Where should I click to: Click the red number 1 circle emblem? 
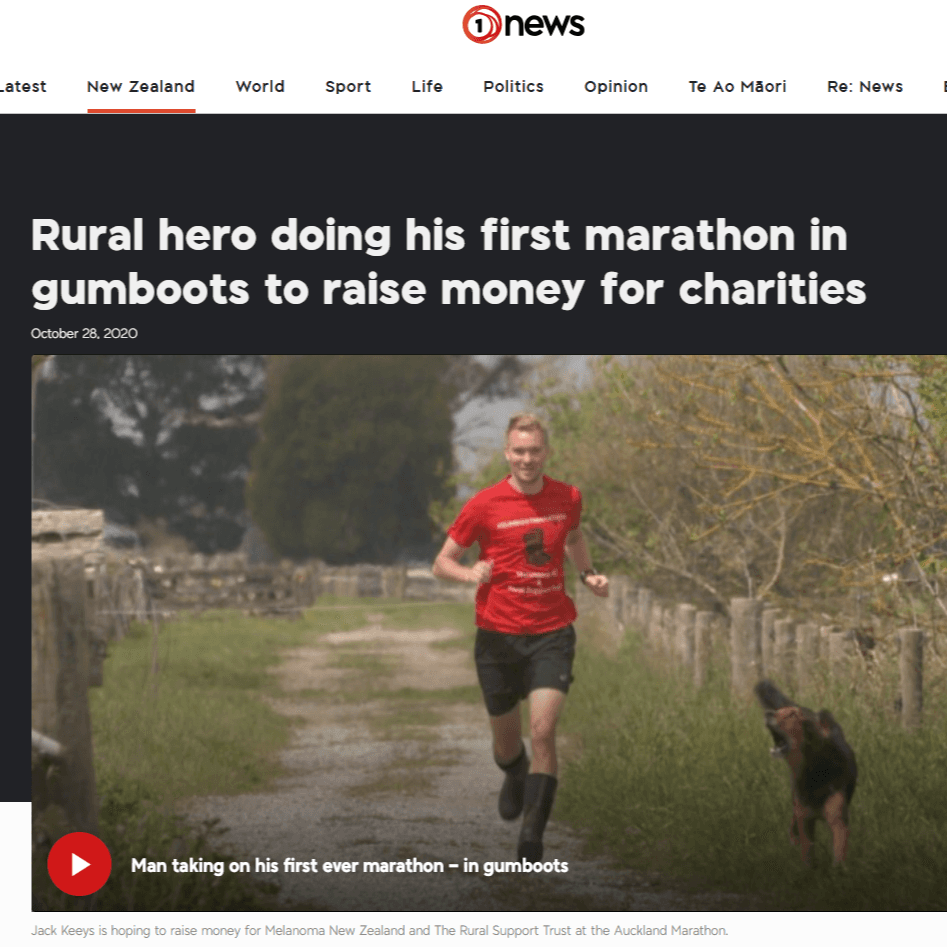[482, 24]
